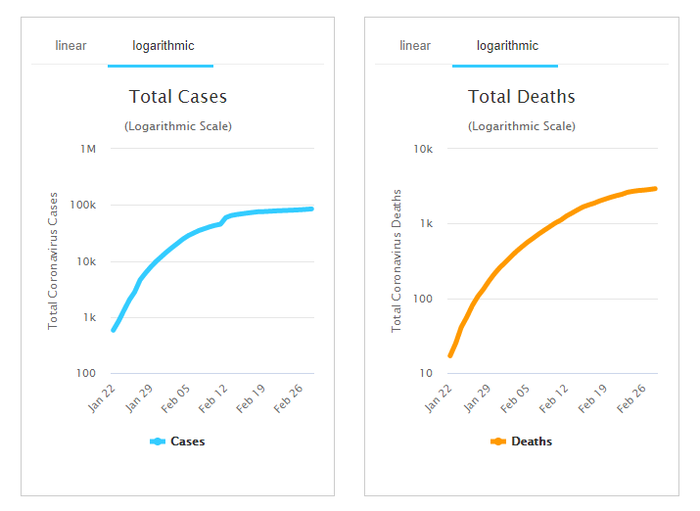
Task: Click the Total Deaths chart title
Action: tap(521, 97)
